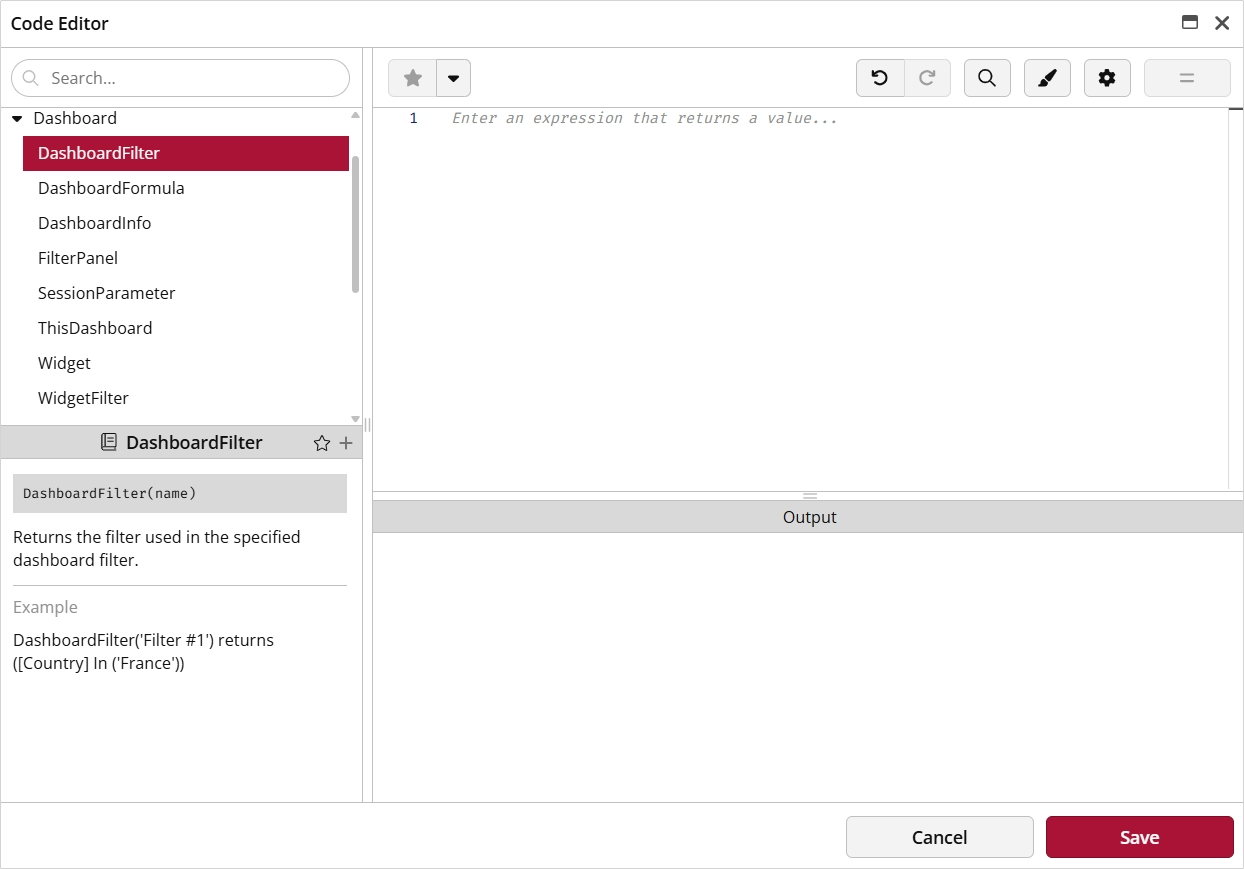The width and height of the screenshot is (1244, 869).
Task: Click the search magnifier in search box
Action: (30, 78)
